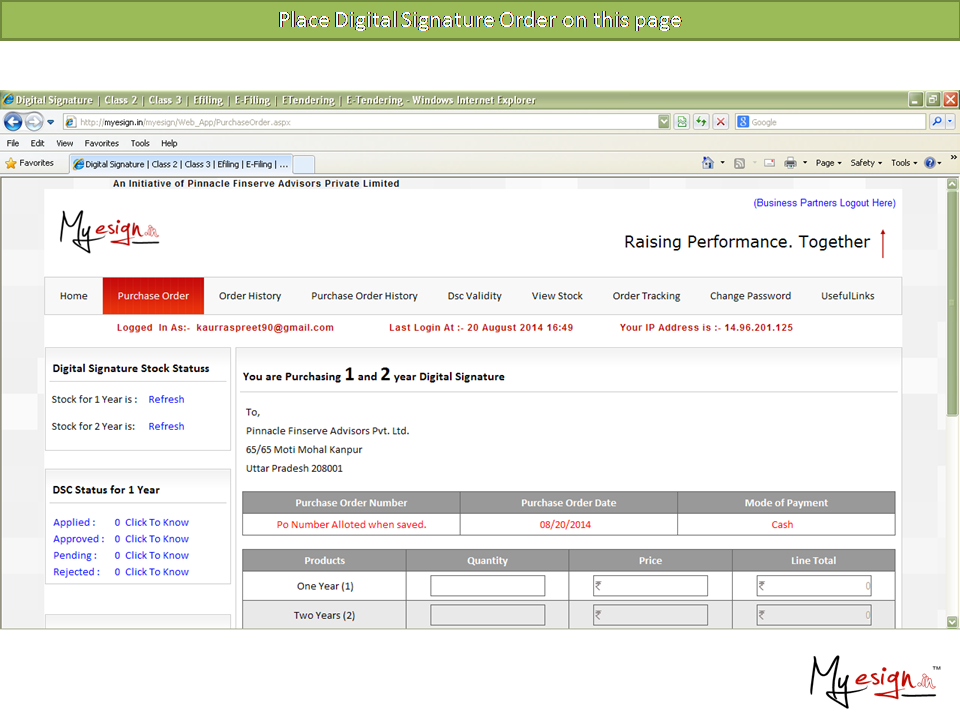The width and height of the screenshot is (960, 720).
Task: Click the page scroll down arrow
Action: [952, 622]
